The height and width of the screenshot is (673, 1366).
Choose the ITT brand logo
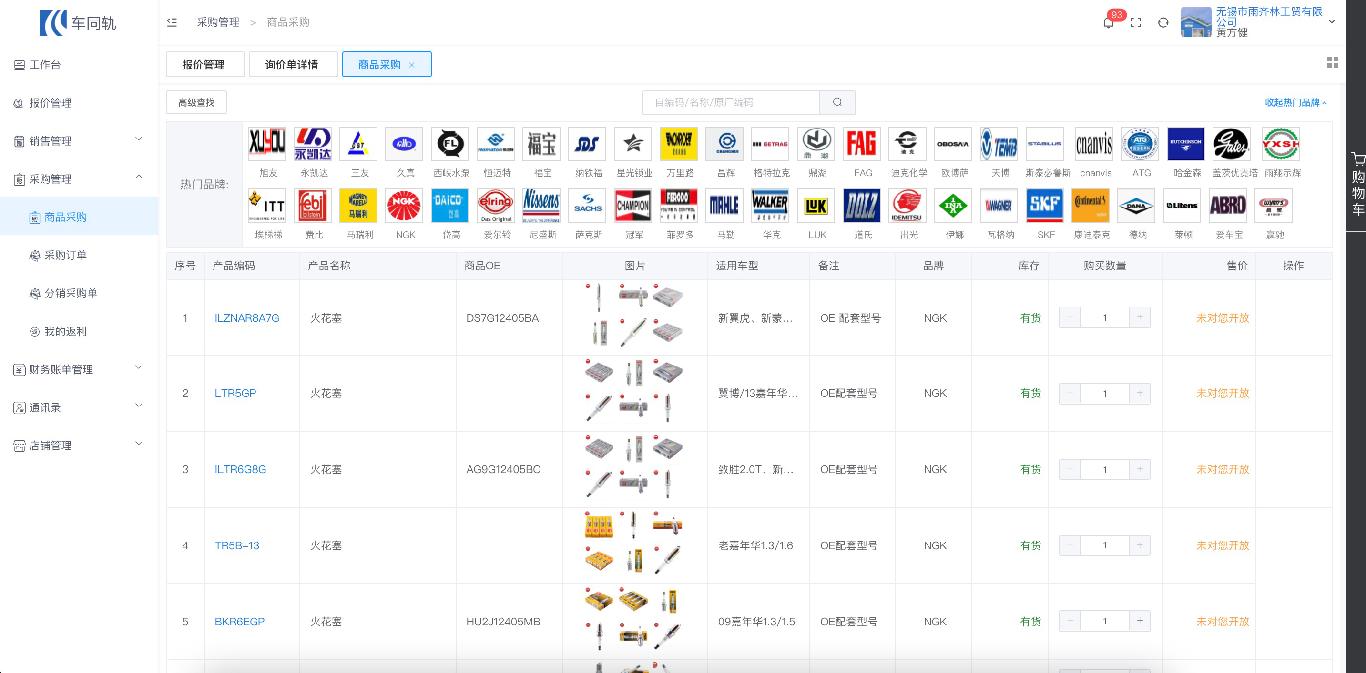pos(267,205)
